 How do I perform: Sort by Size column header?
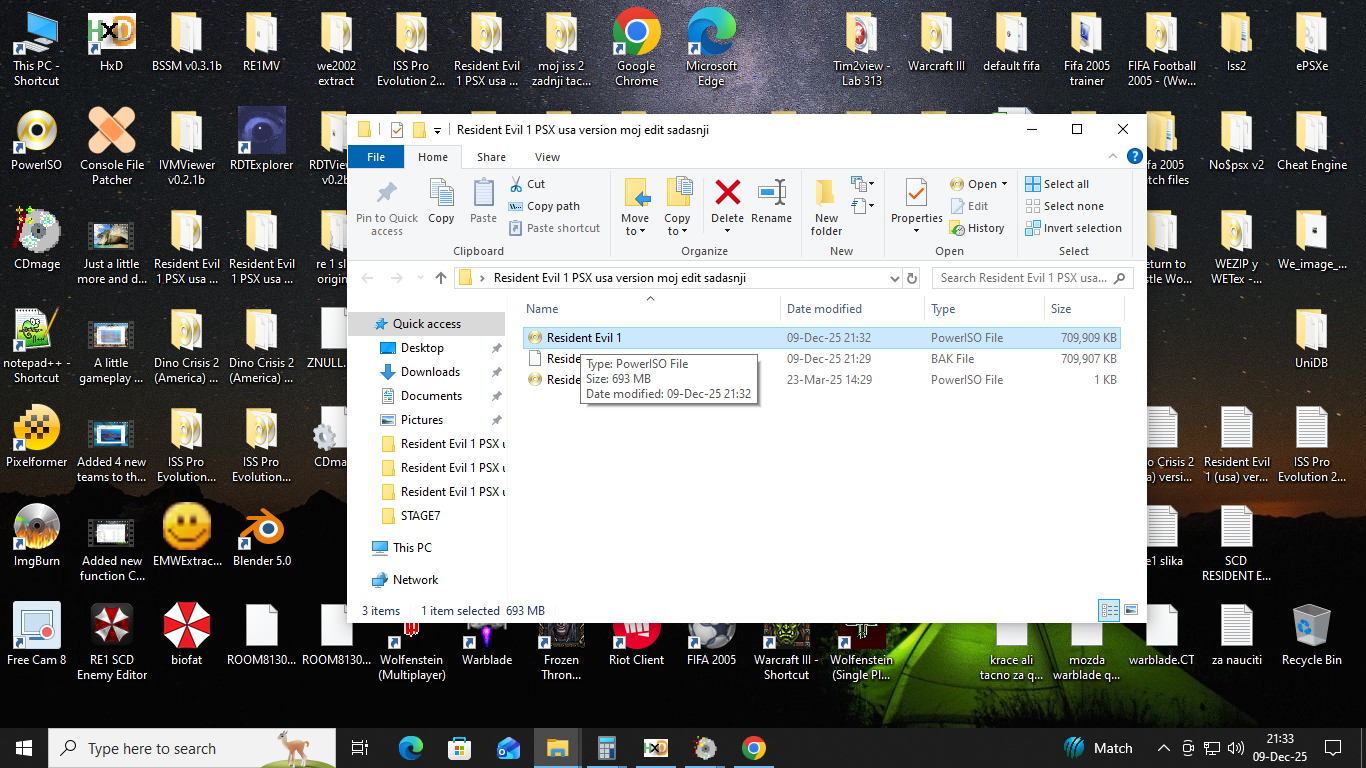[x=1085, y=309]
